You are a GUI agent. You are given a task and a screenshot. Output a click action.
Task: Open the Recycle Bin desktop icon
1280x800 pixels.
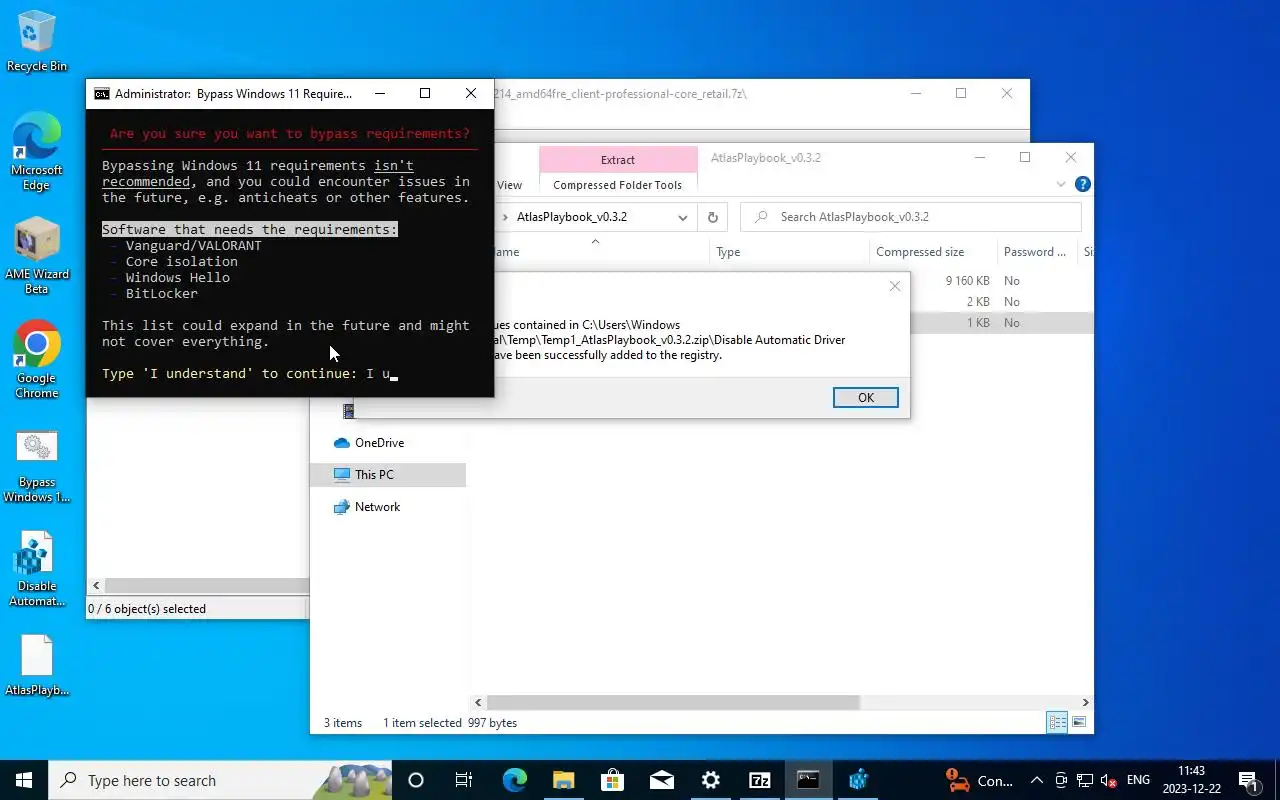pyautogui.click(x=37, y=42)
